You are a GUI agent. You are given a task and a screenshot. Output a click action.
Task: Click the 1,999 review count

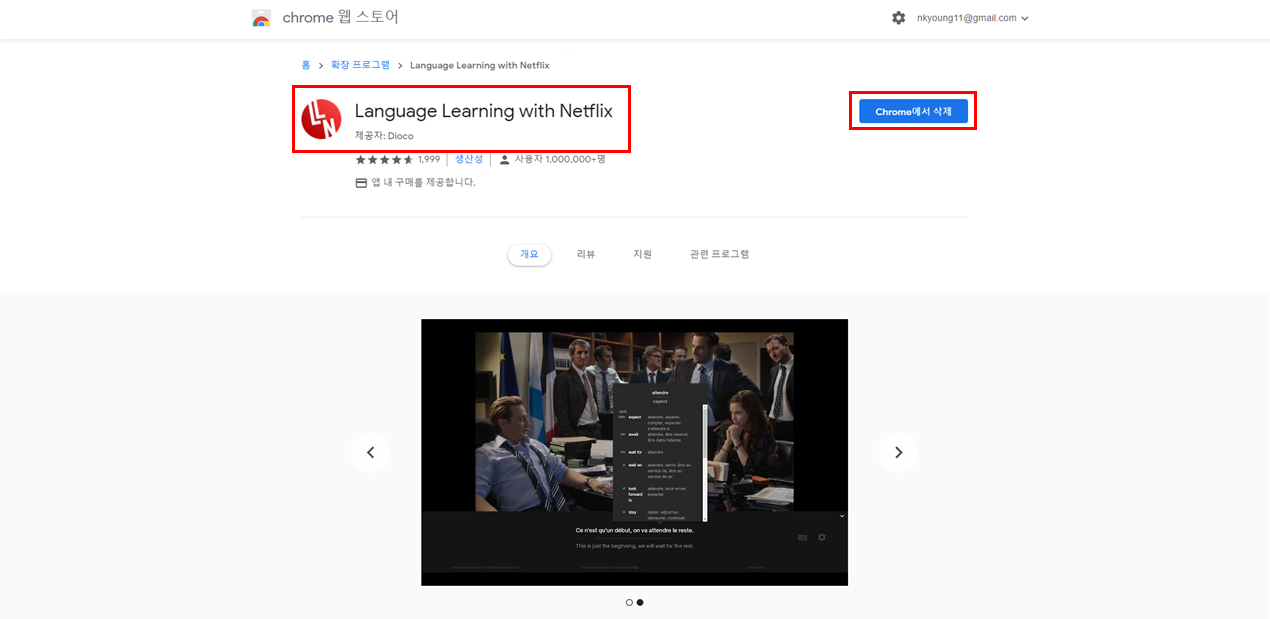point(429,159)
